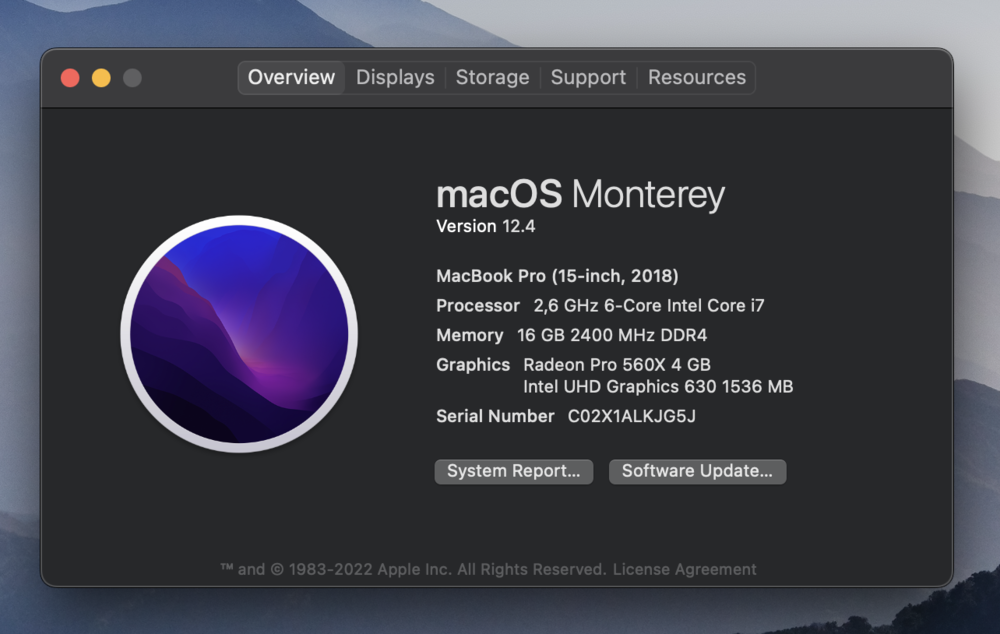Minimize window with the yellow button
Screen dimensions: 1000x634
coord(101,78)
